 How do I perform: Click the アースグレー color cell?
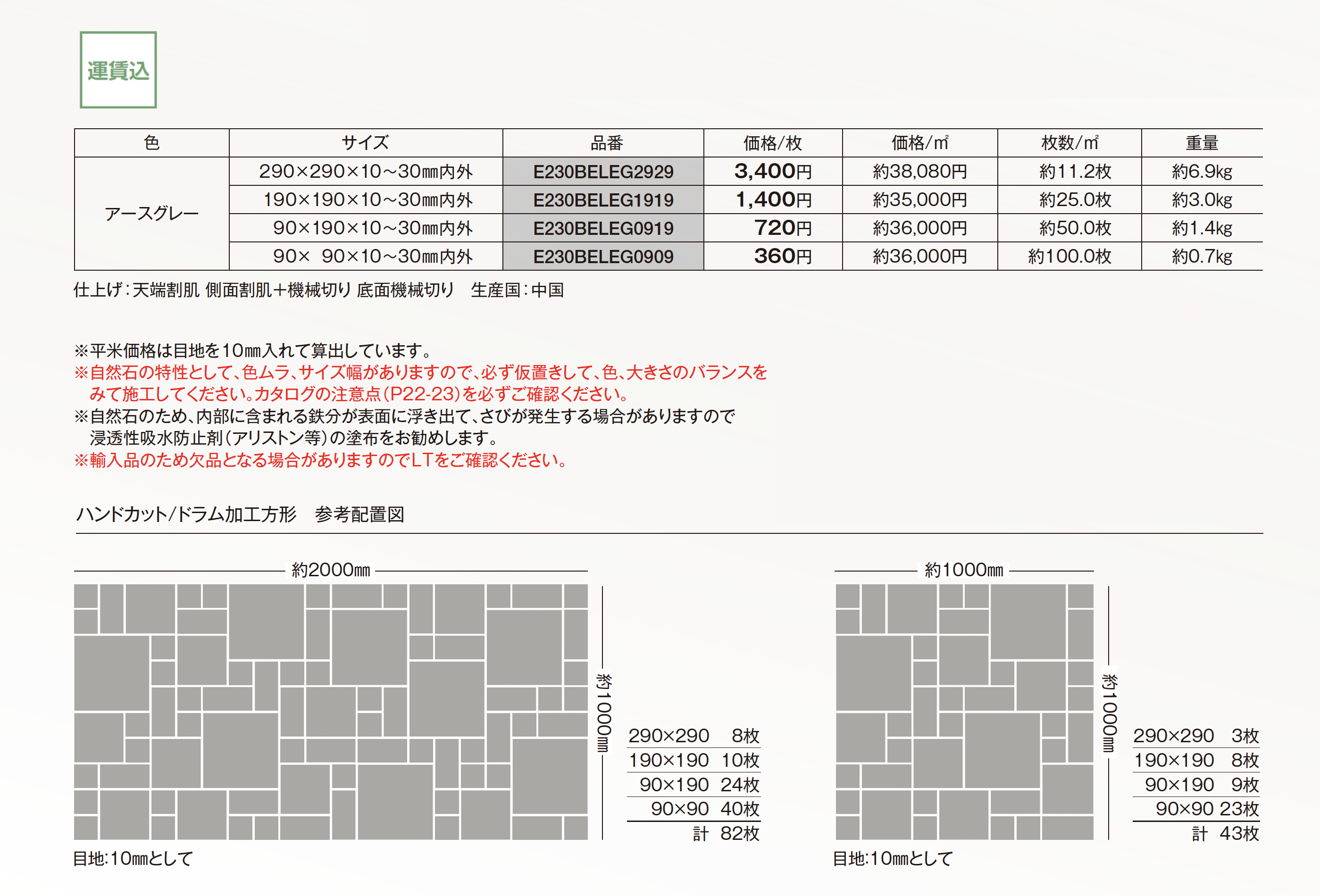[x=151, y=214]
